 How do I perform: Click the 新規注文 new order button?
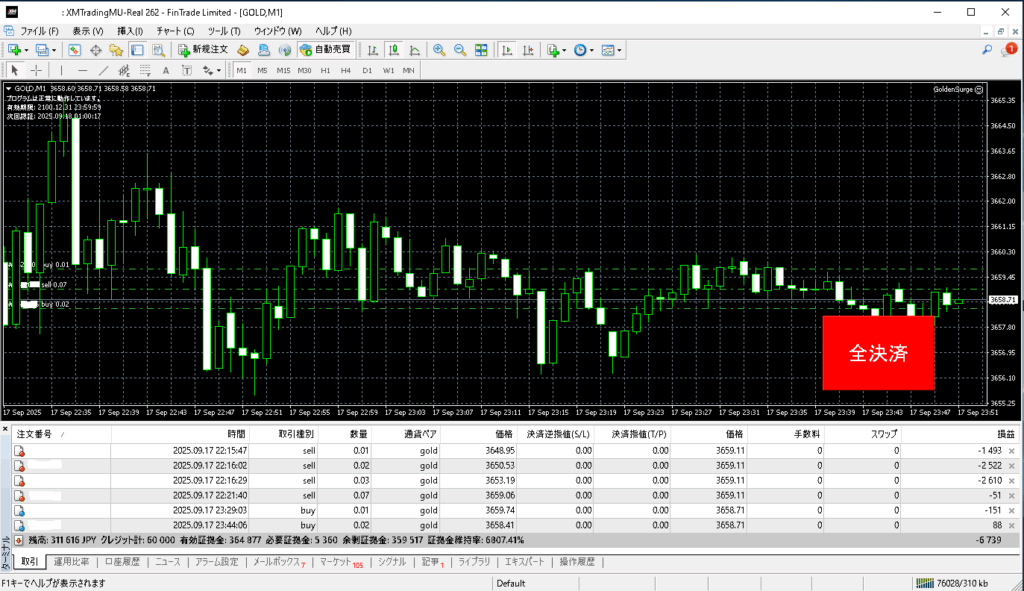[203, 50]
